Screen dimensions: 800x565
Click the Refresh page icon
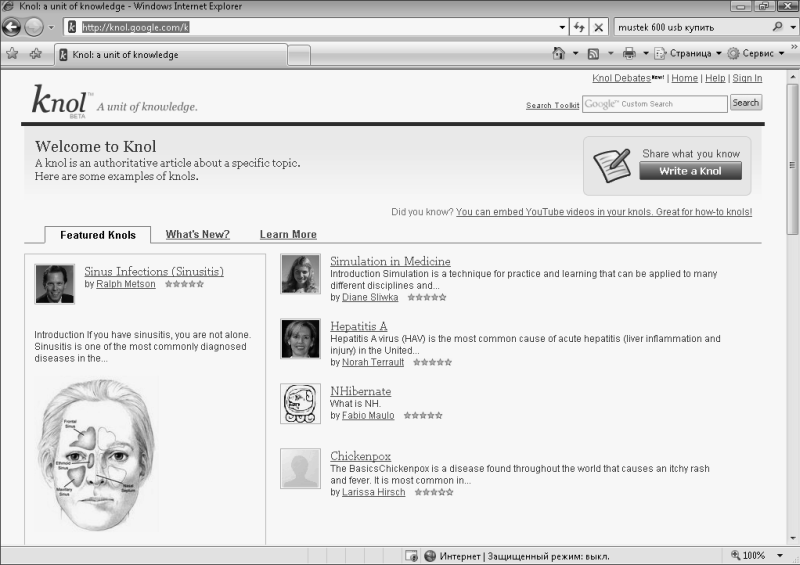click(579, 27)
